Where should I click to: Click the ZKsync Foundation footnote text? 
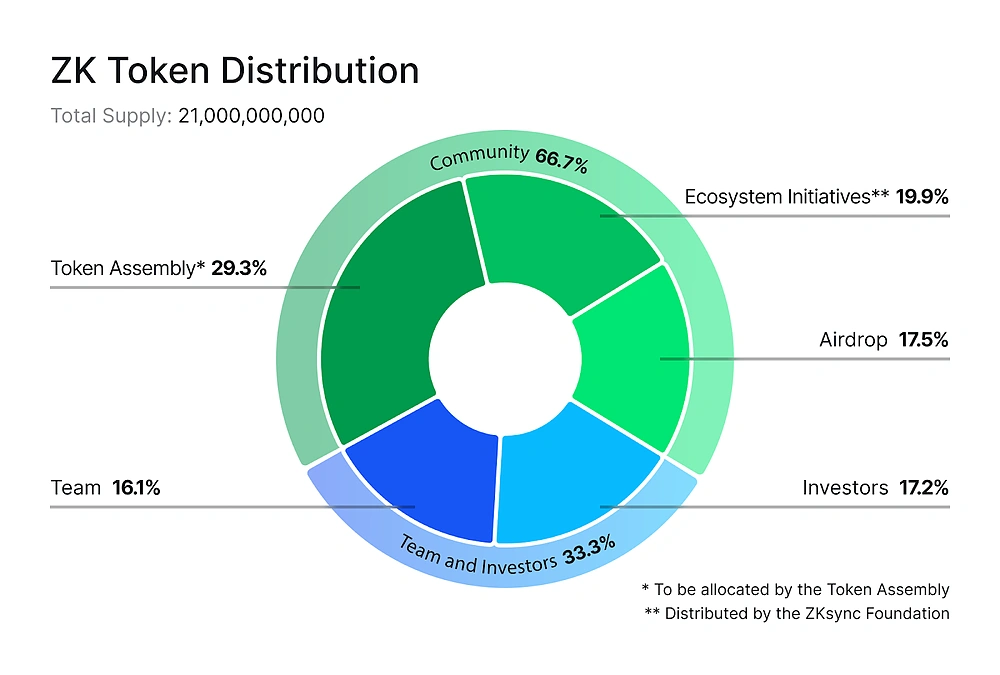[795, 614]
